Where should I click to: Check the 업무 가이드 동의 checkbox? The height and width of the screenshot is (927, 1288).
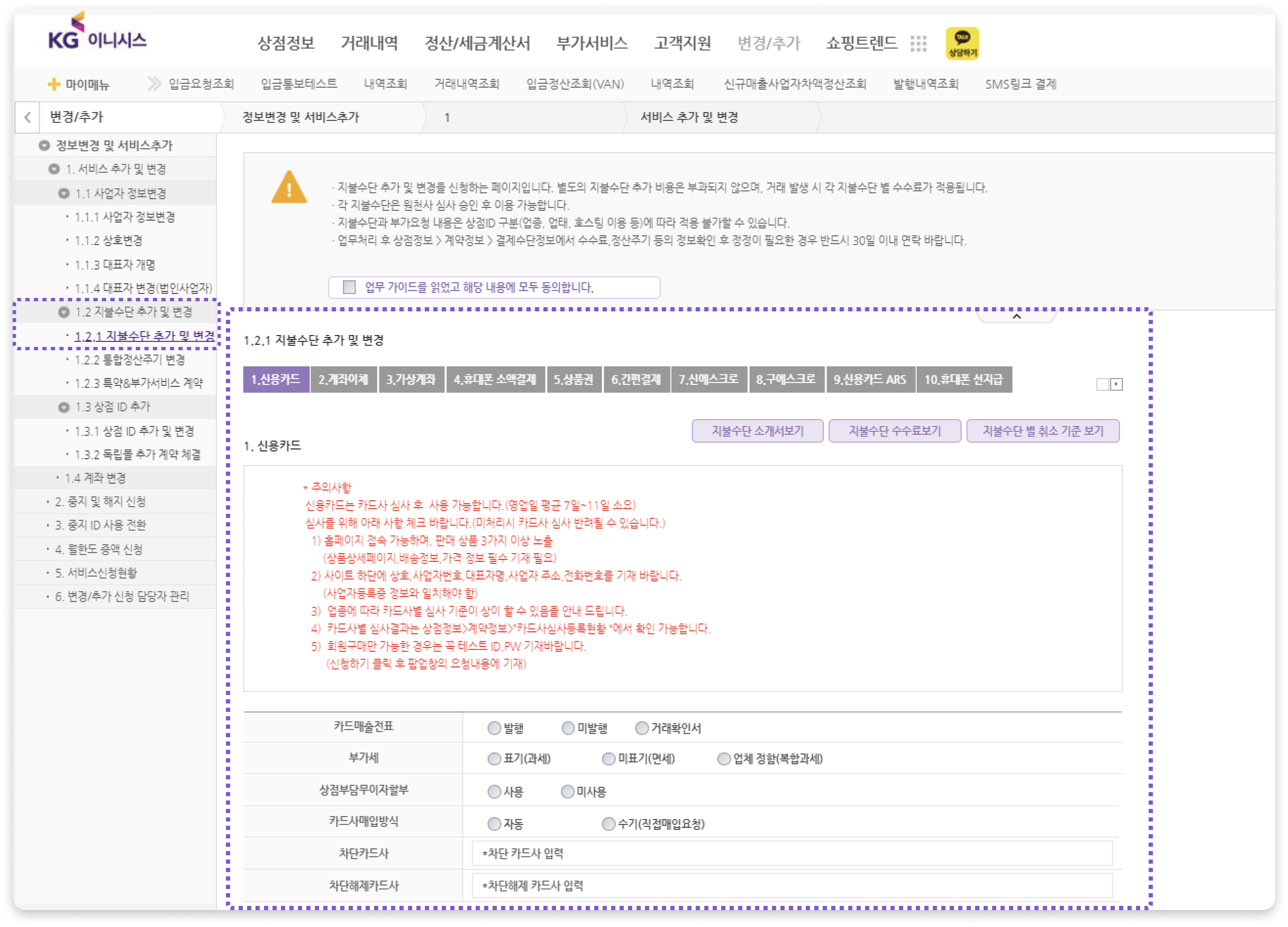349,287
